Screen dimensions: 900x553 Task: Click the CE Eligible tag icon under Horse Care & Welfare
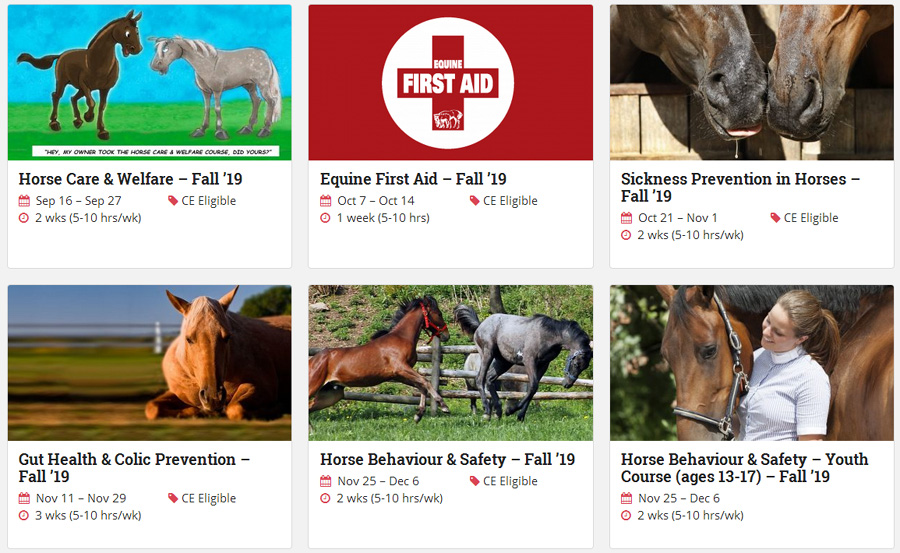[x=173, y=200]
